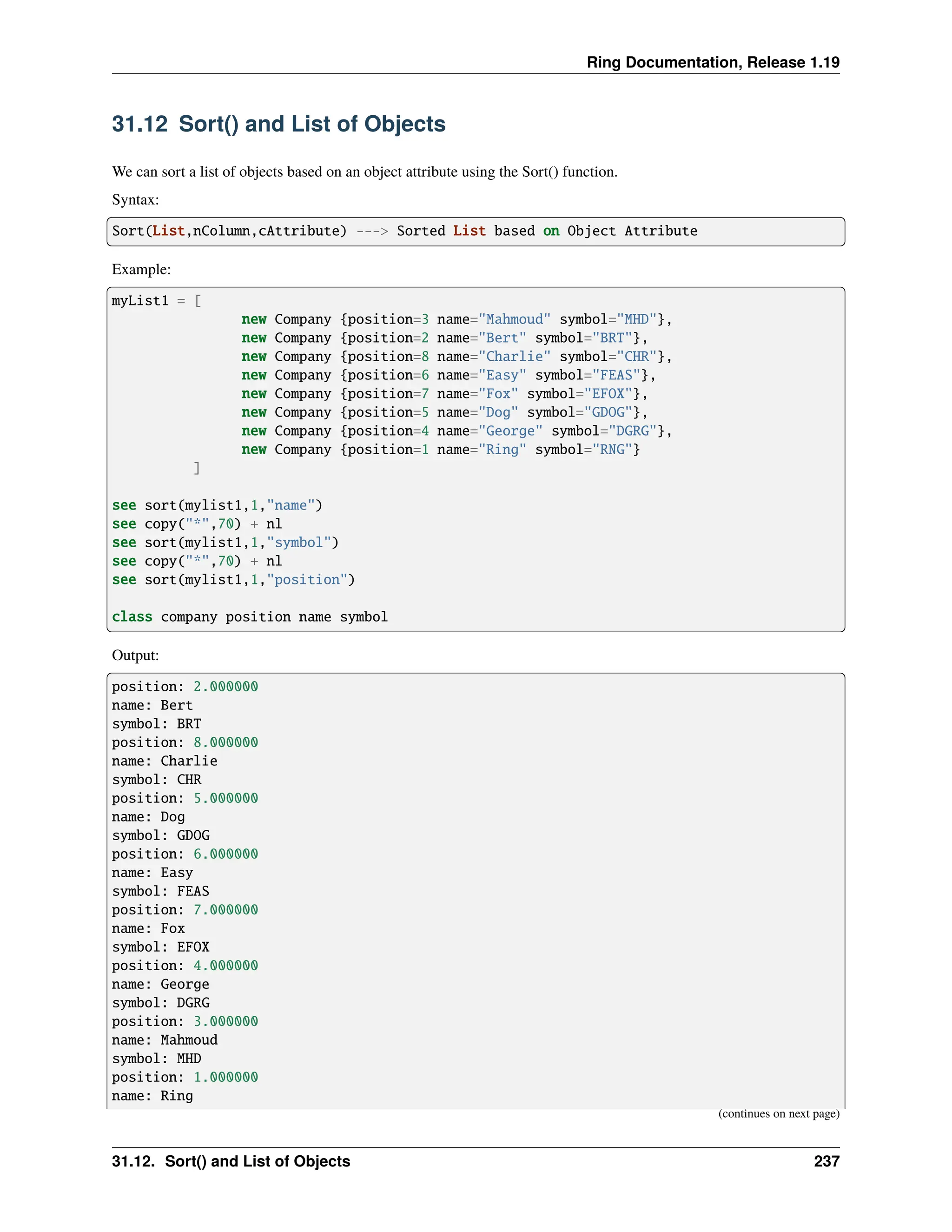Click output line 'position: 7.000000'
952x1232 pixels.
click(x=185, y=910)
